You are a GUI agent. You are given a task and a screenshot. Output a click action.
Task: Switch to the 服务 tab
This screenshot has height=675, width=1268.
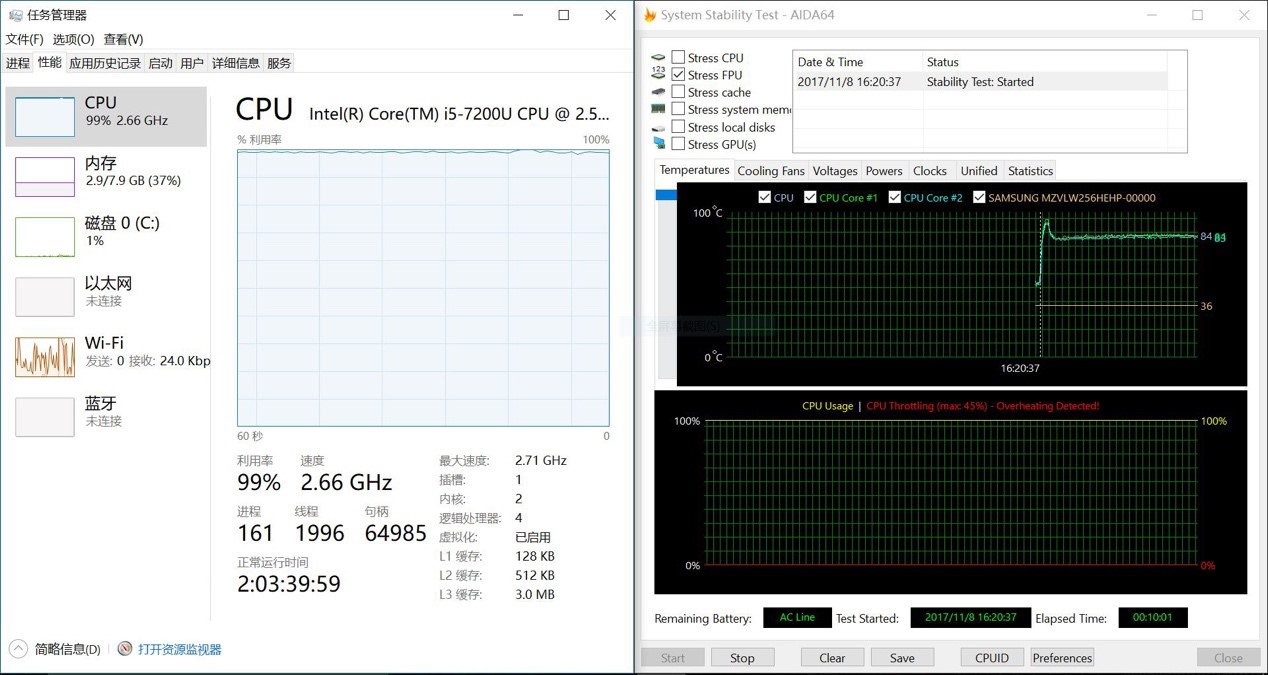coord(279,63)
